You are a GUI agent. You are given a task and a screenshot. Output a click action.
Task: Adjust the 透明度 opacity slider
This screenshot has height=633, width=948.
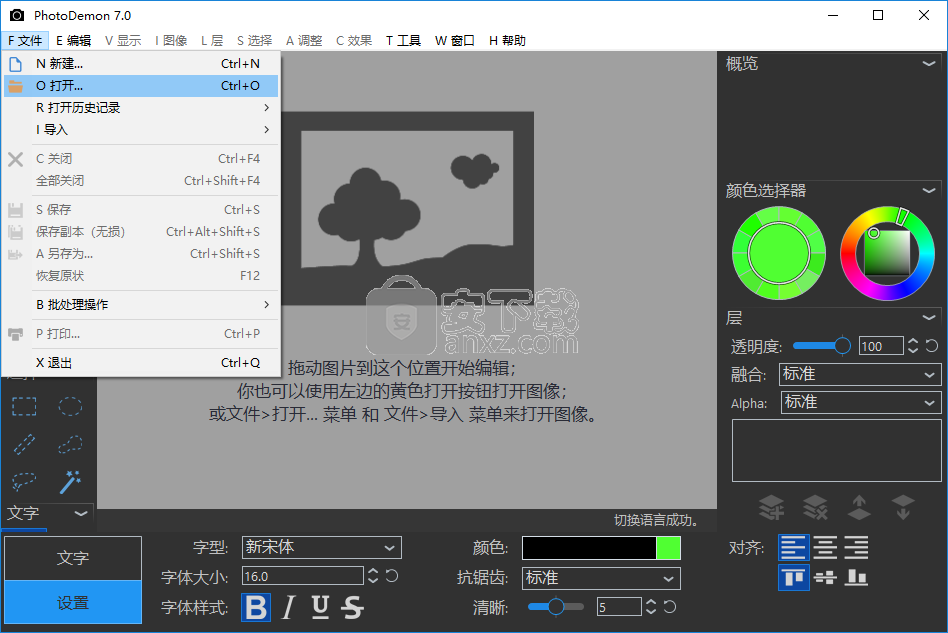(822, 346)
